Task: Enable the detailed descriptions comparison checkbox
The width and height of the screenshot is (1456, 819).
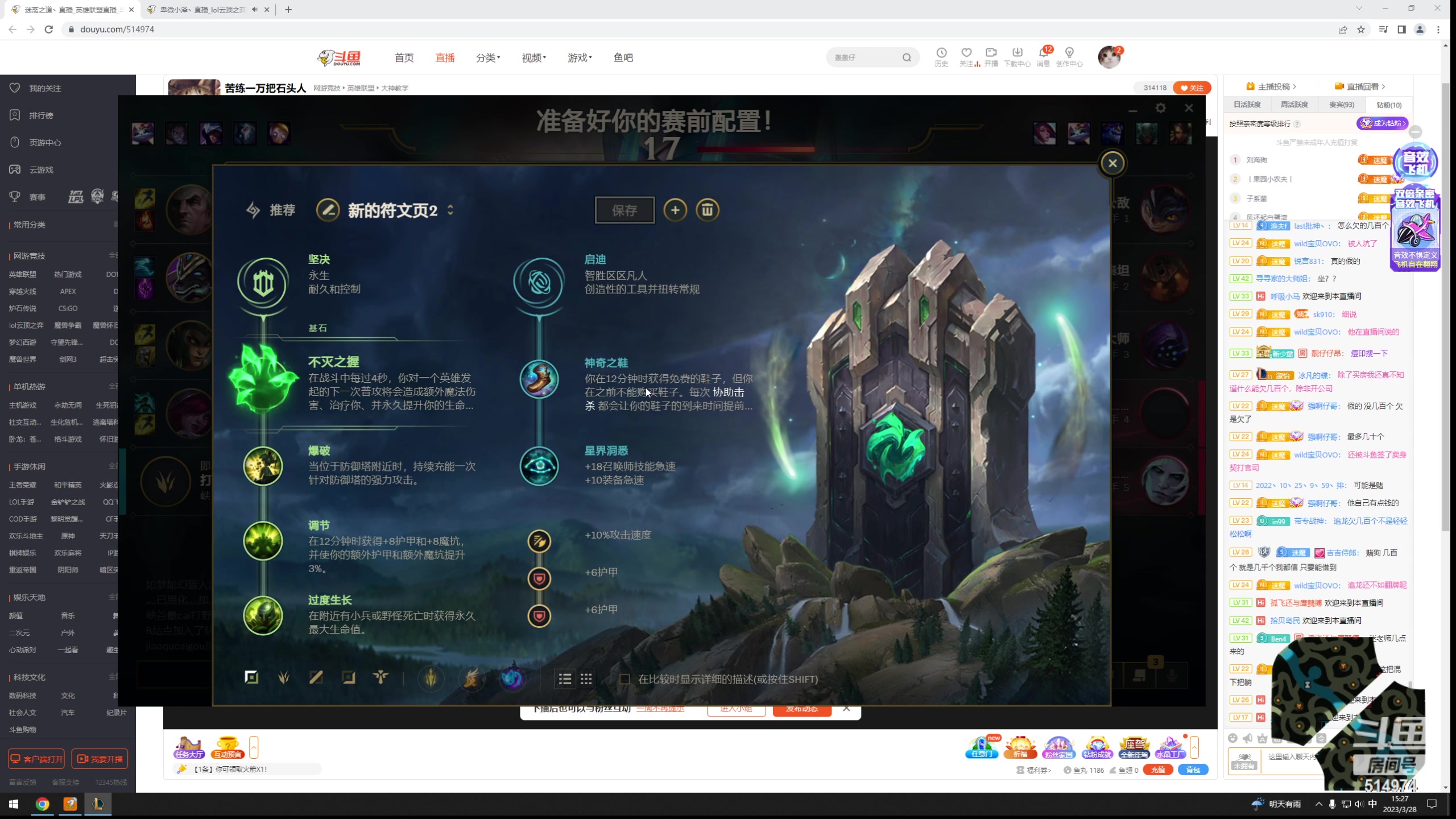Action: coord(625,679)
